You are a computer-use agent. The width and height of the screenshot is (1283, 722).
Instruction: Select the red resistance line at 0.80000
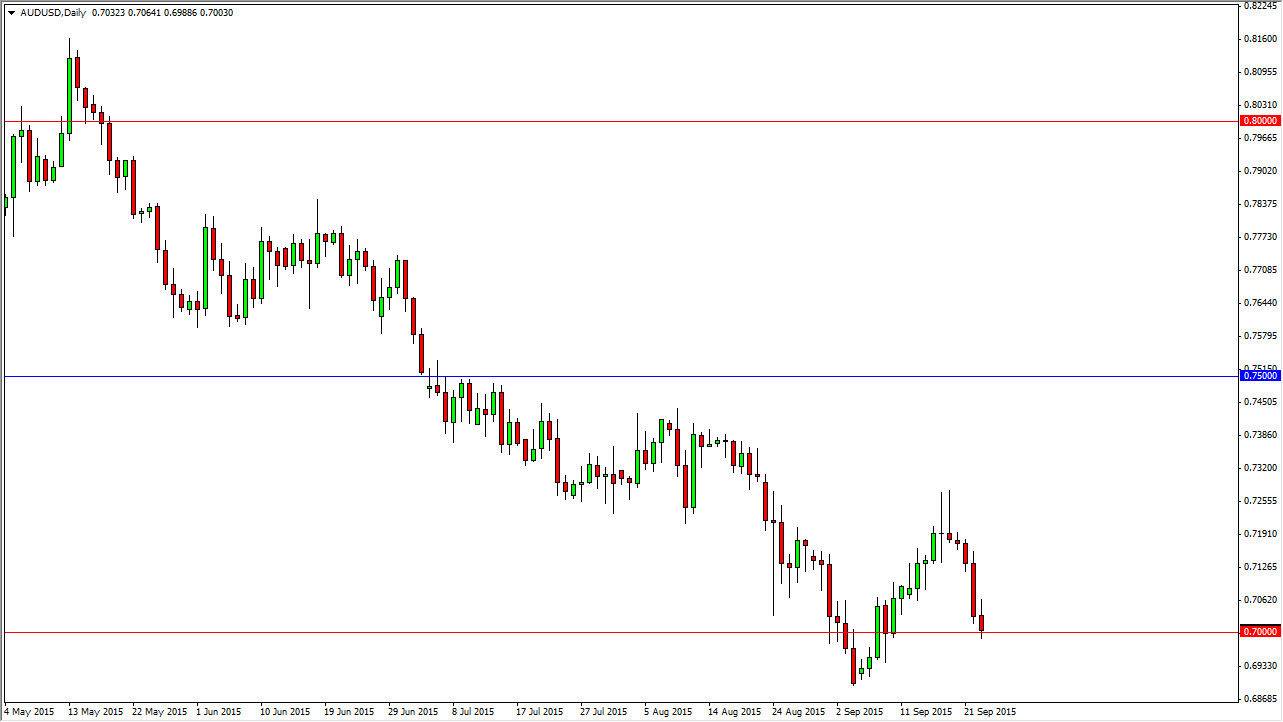[x=600, y=120]
